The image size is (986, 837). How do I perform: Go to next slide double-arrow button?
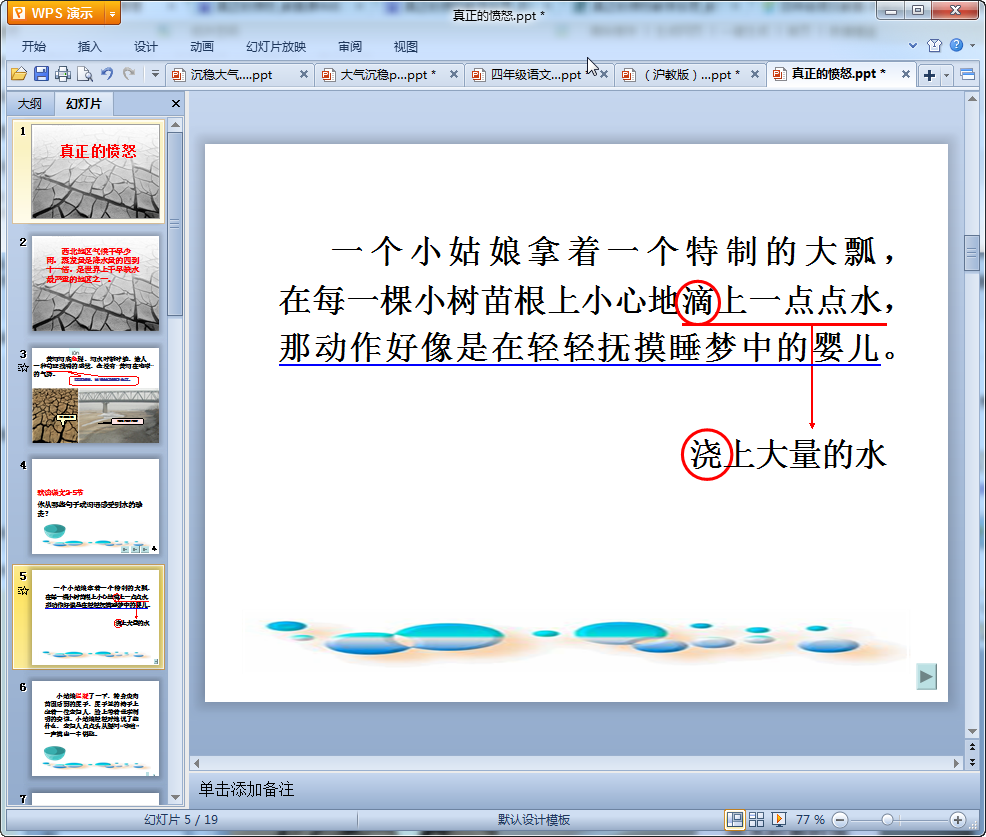pos(973,762)
